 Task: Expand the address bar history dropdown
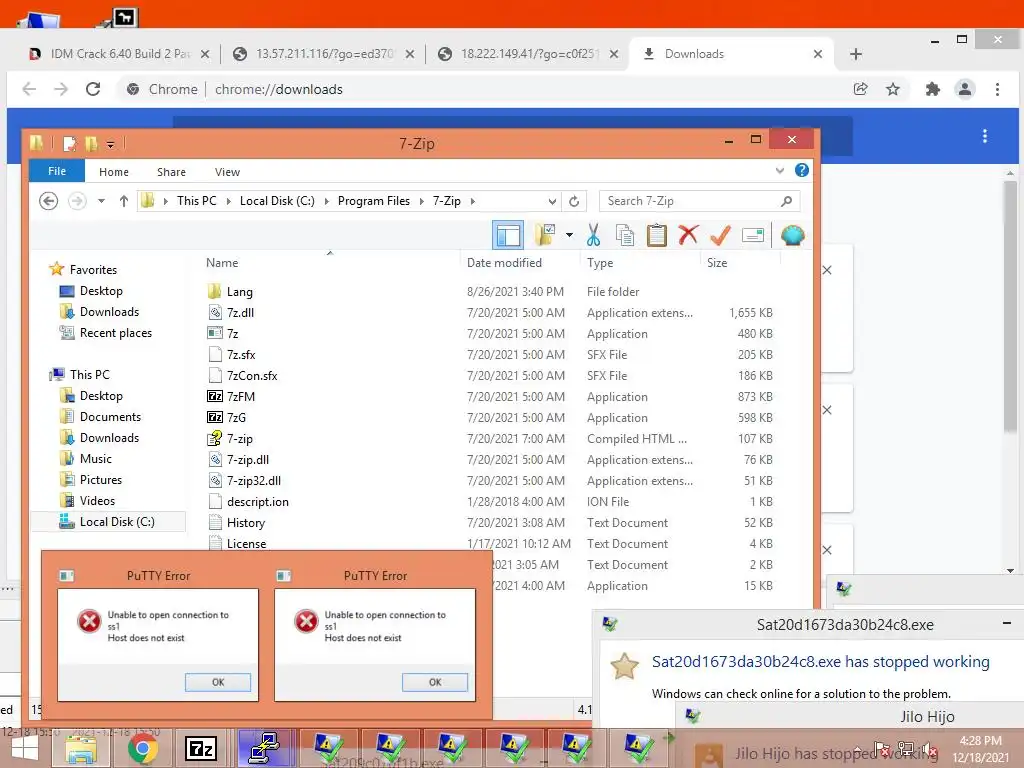coord(552,201)
